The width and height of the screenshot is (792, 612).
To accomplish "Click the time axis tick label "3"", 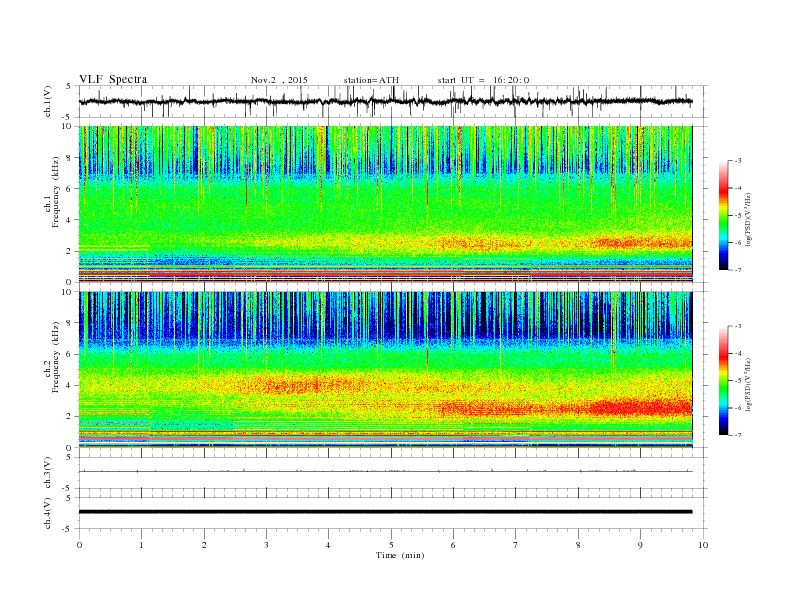I will tap(266, 545).
